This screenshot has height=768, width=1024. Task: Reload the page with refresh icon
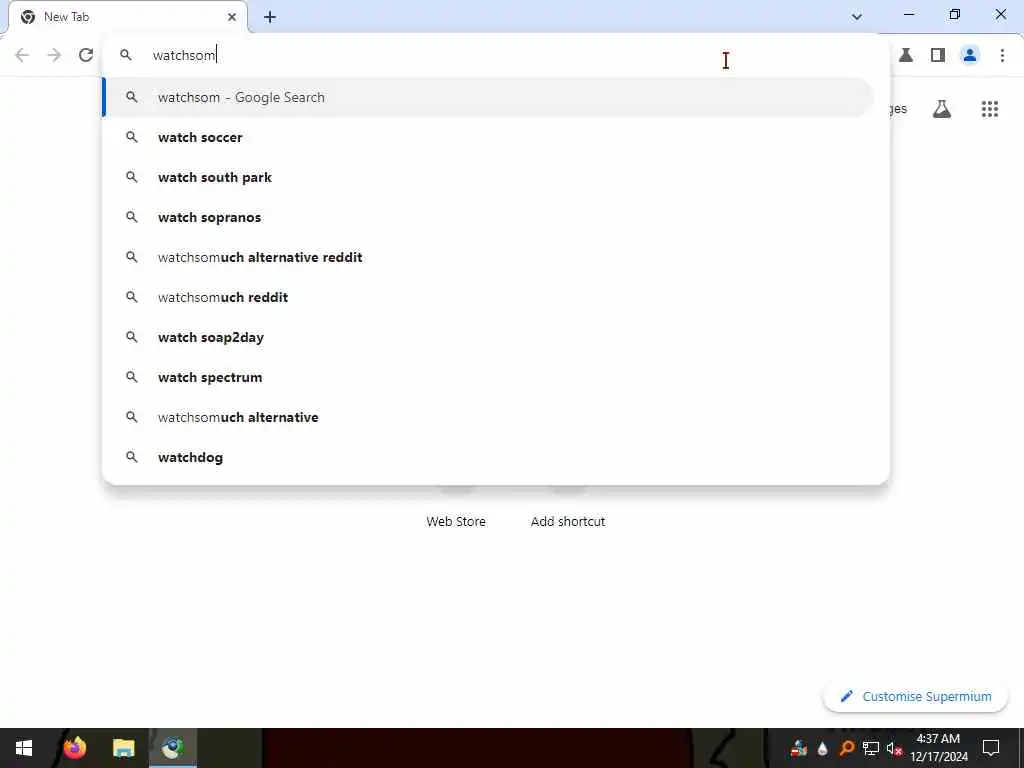(x=86, y=55)
